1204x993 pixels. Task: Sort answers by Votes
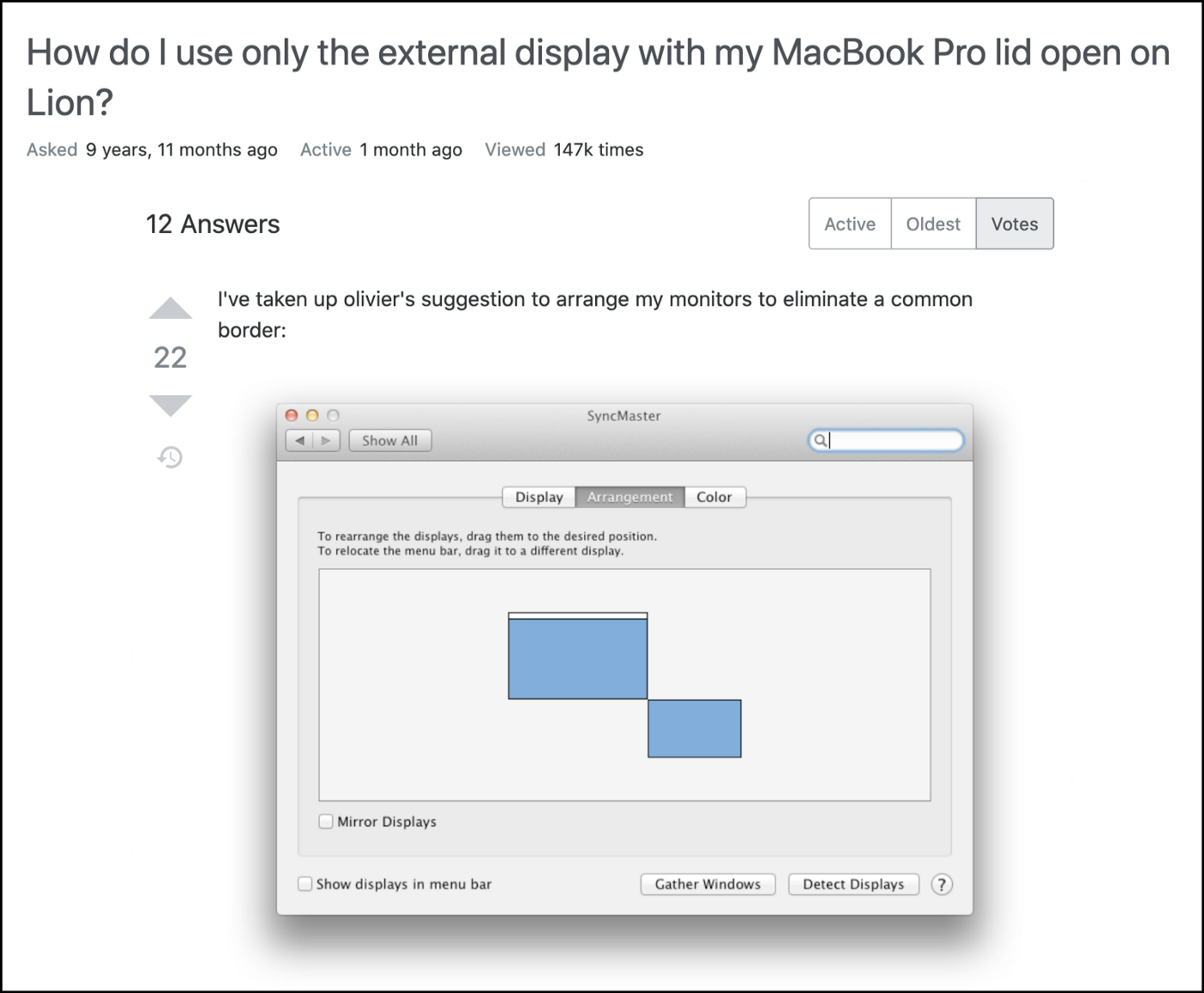(1014, 224)
